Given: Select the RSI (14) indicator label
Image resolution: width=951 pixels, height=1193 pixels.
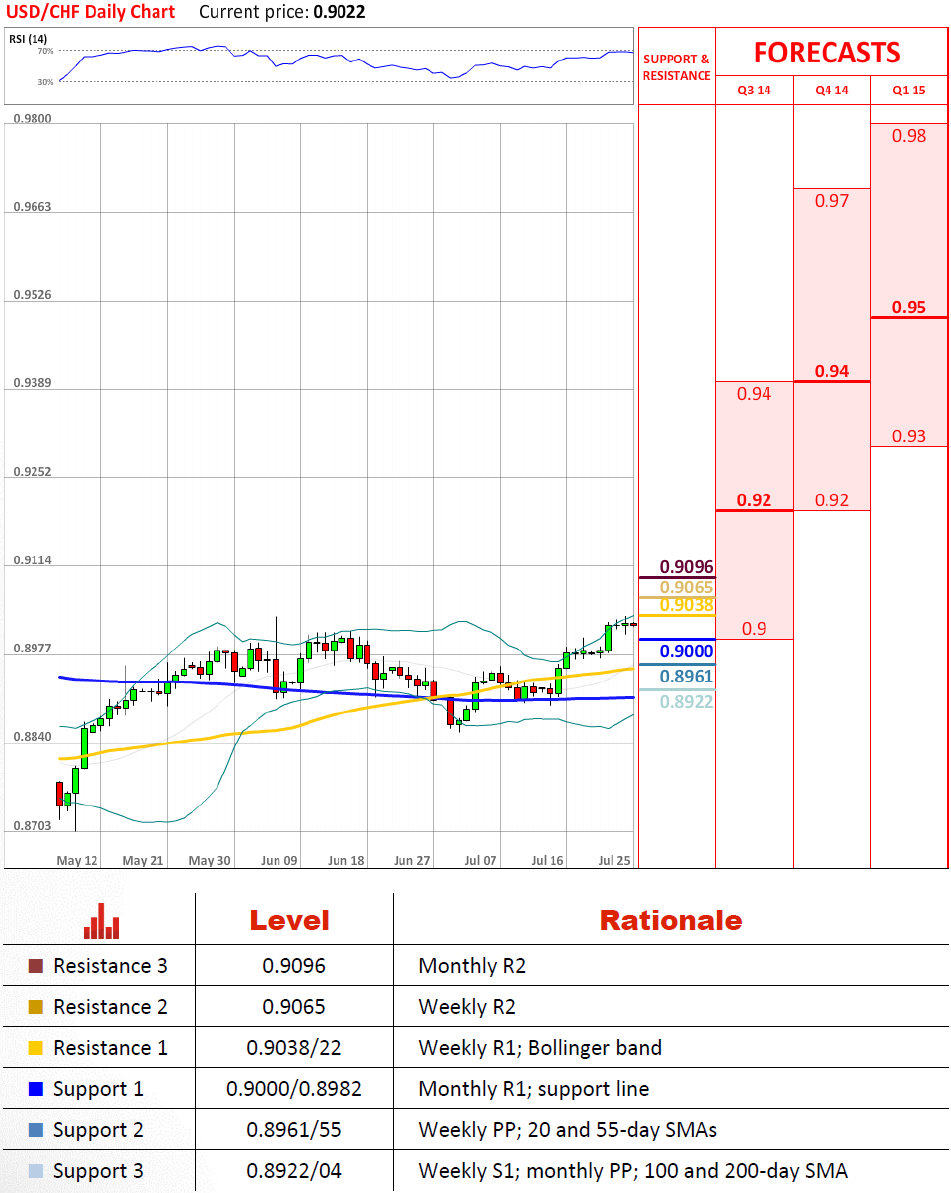Looking at the screenshot, I should click(x=29, y=39).
